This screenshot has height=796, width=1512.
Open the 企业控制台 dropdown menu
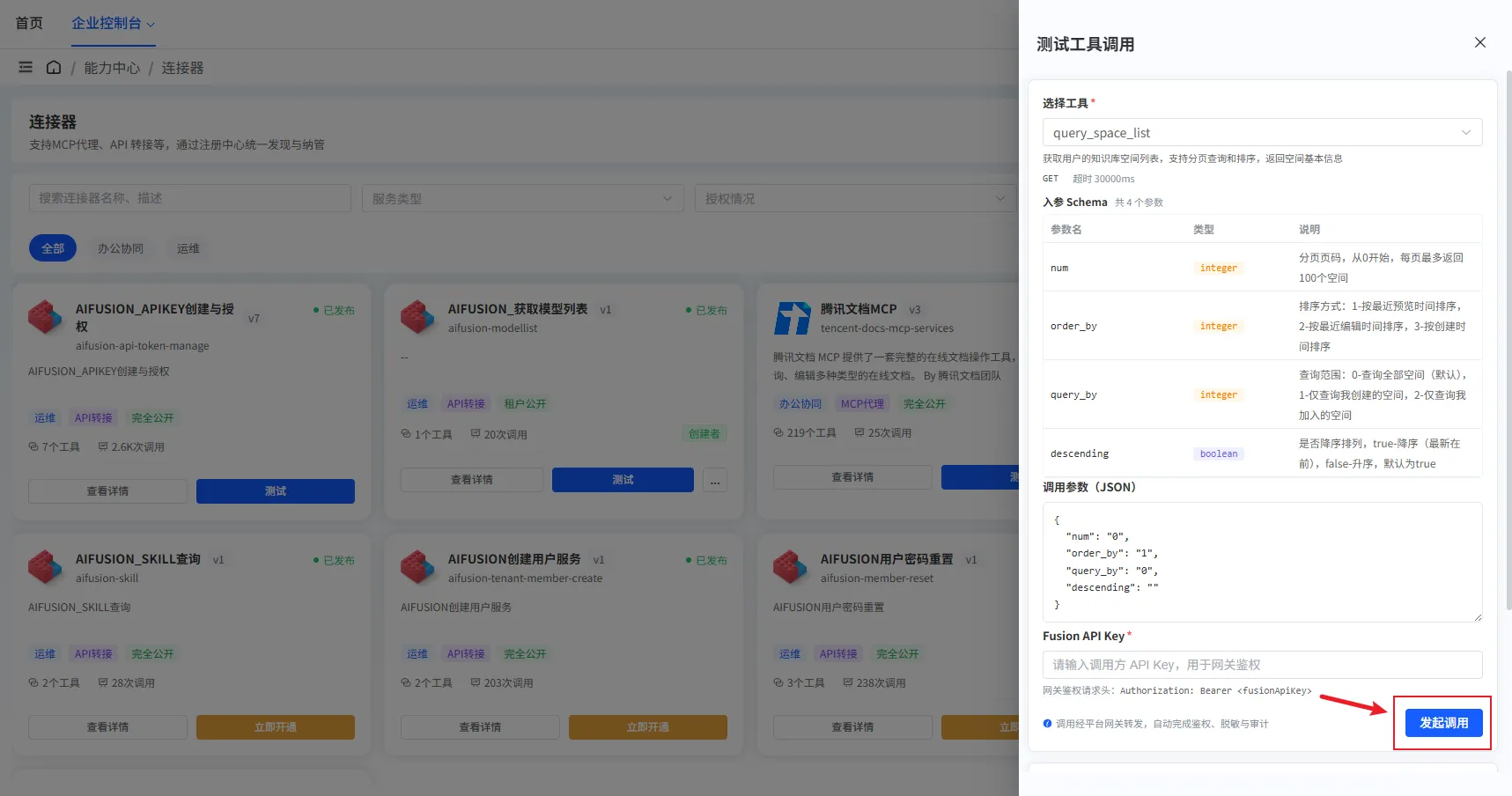113,24
